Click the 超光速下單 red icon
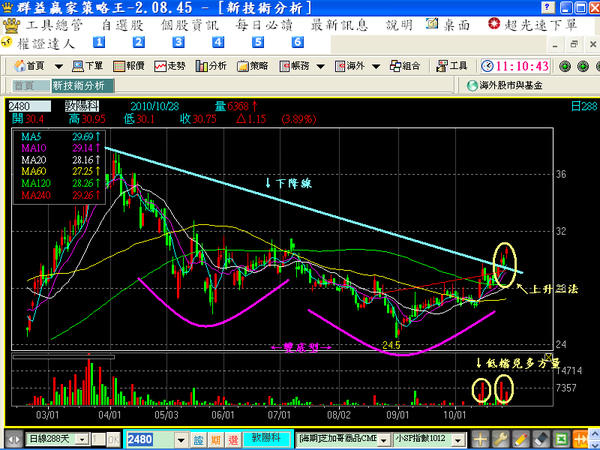Viewport: 600px width, 450px height. click(x=494, y=24)
